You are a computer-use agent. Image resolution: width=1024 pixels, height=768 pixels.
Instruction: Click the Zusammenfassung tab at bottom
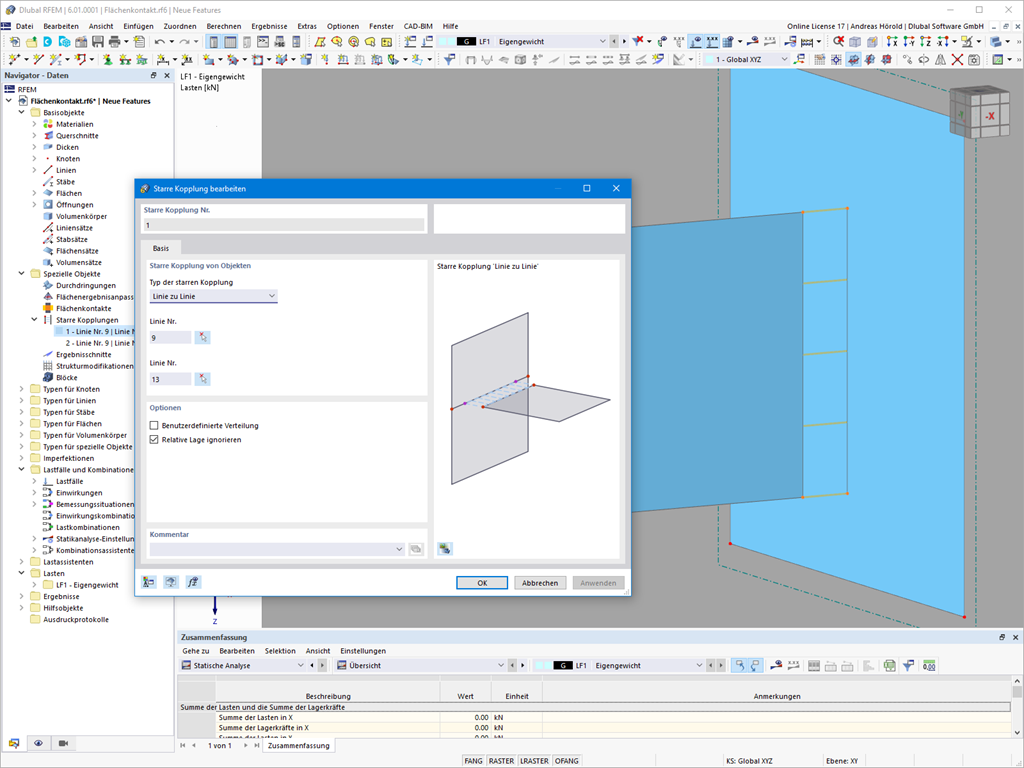click(298, 745)
